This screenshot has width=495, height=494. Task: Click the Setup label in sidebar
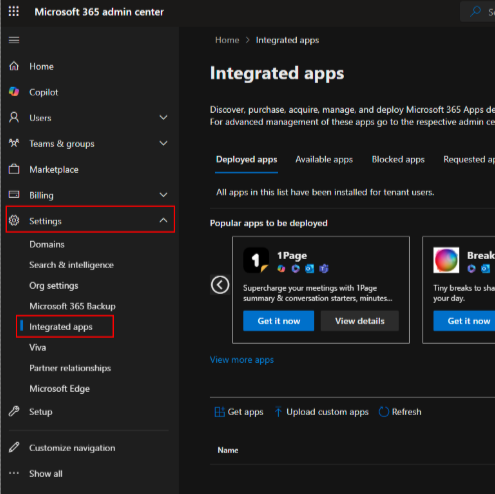click(x=41, y=412)
